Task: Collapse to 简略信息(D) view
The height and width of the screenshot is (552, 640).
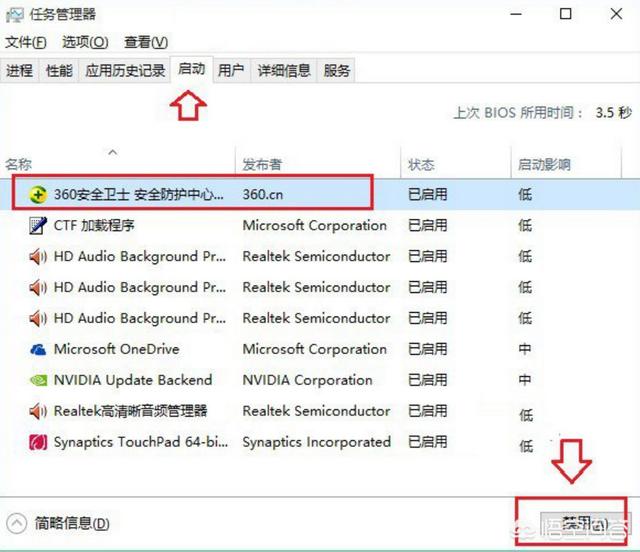Action: [58, 523]
